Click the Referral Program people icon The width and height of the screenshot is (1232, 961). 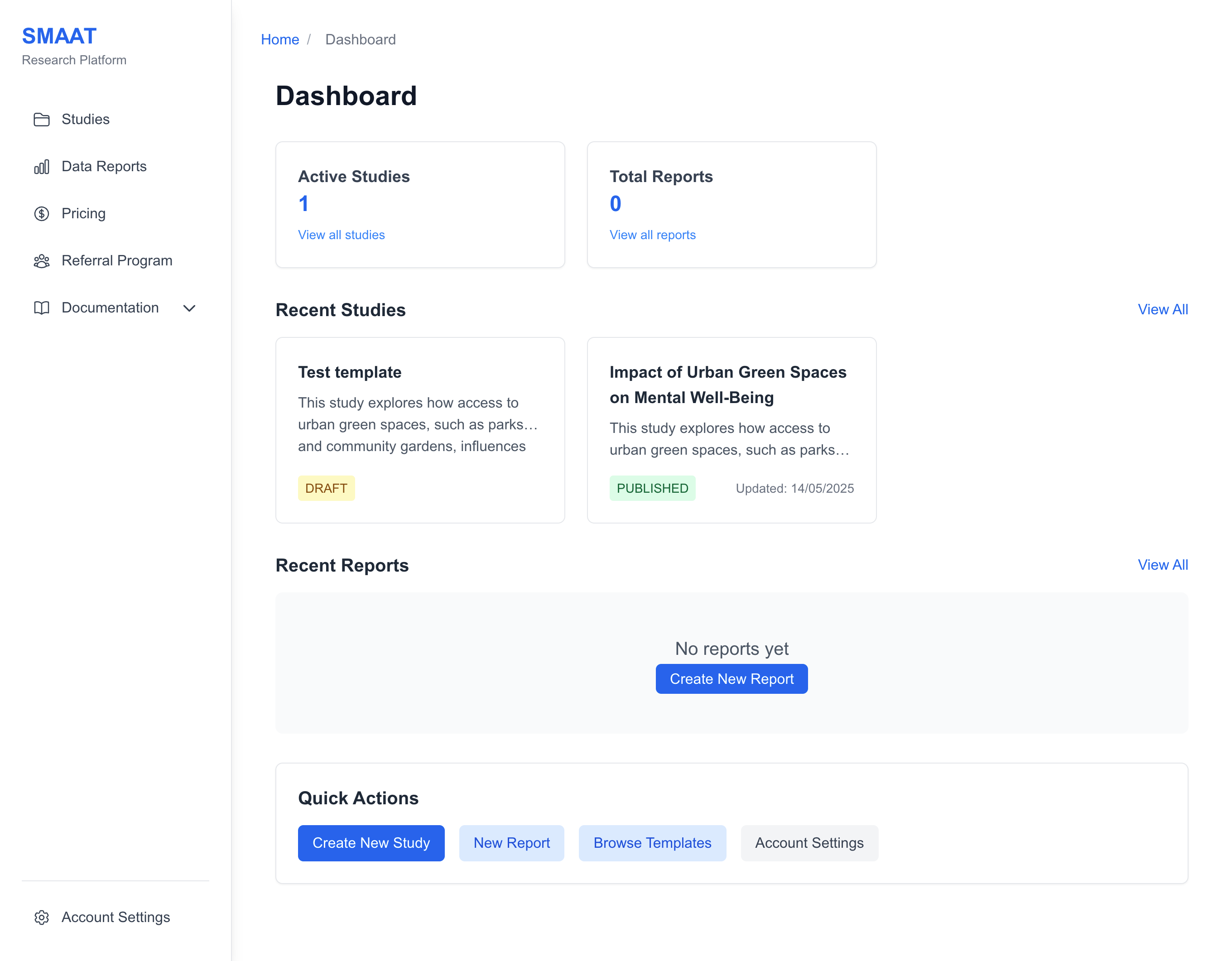42,260
